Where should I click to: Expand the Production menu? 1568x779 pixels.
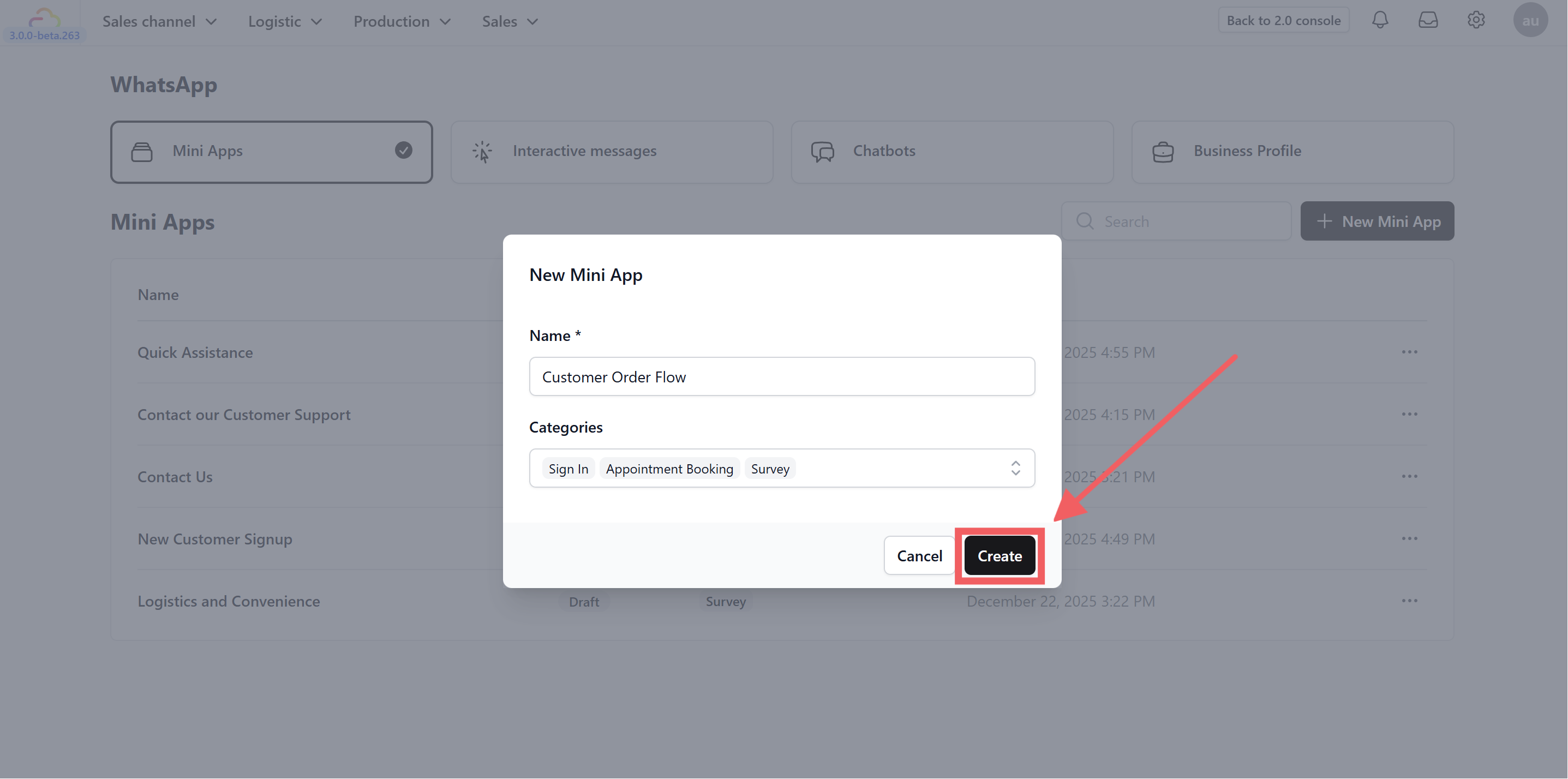coord(402,21)
